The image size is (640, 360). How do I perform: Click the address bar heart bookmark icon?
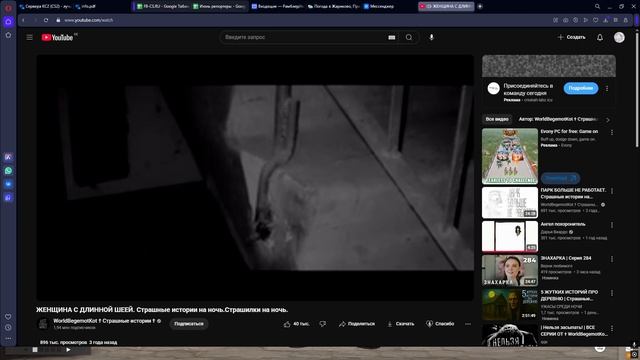coord(596,20)
